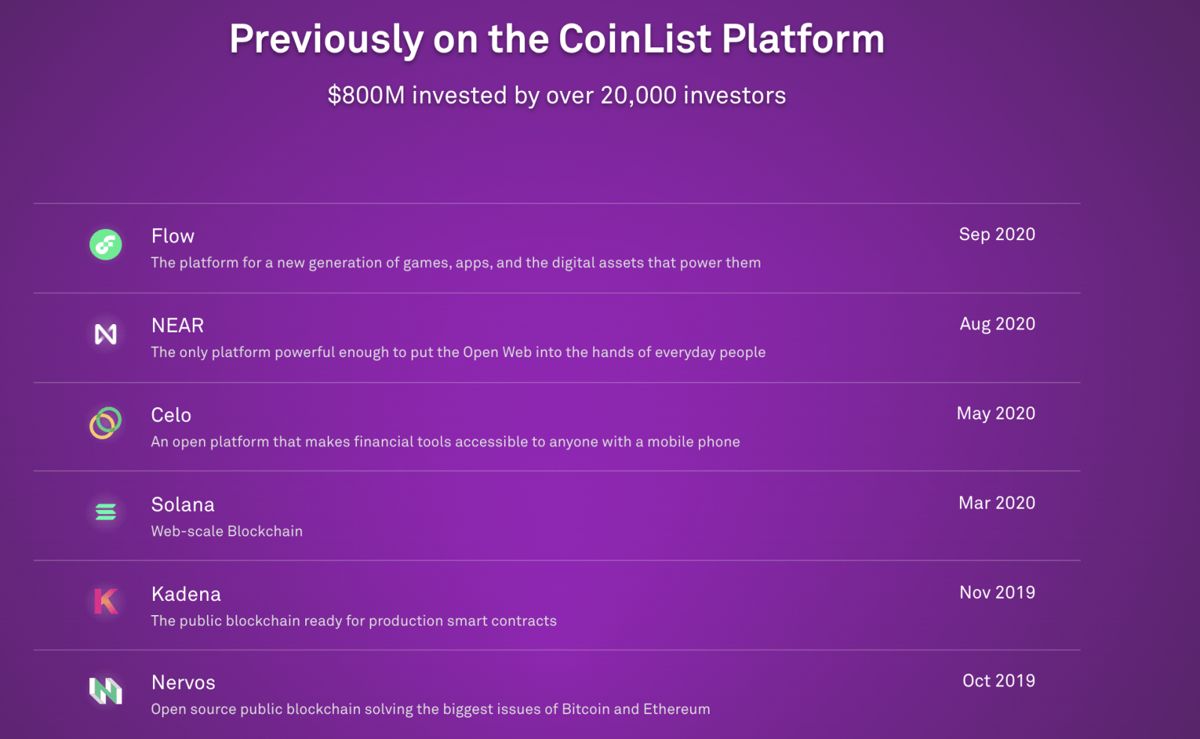
Task: Click the Solana logo icon
Action: click(106, 513)
